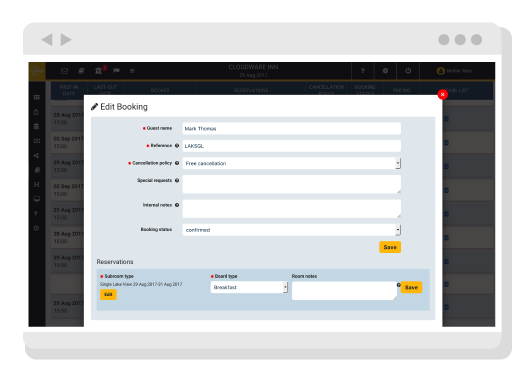
Task: Click into the Room notes text area
Action: 344,291
